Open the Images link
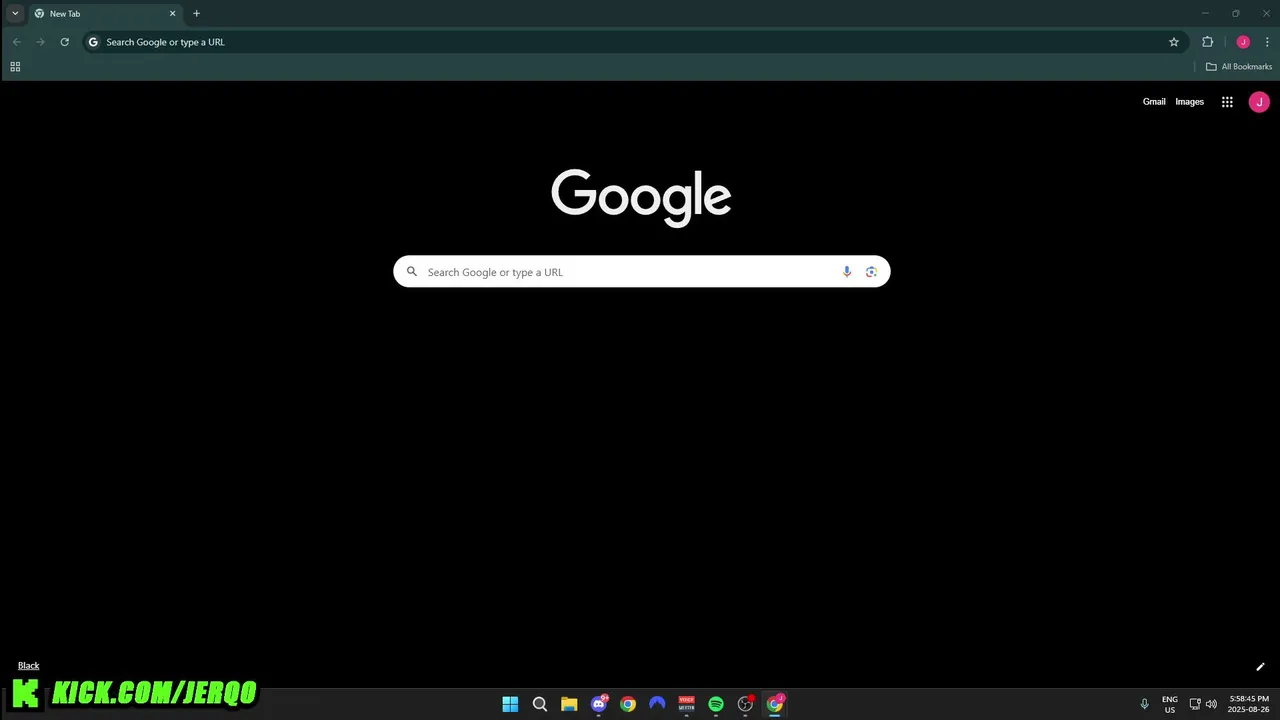 point(1189,102)
